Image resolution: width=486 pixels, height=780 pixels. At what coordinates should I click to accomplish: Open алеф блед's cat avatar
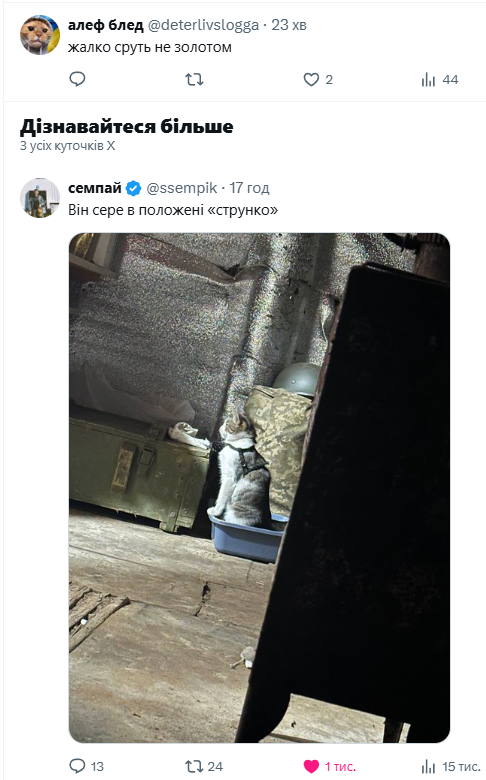click(x=39, y=35)
